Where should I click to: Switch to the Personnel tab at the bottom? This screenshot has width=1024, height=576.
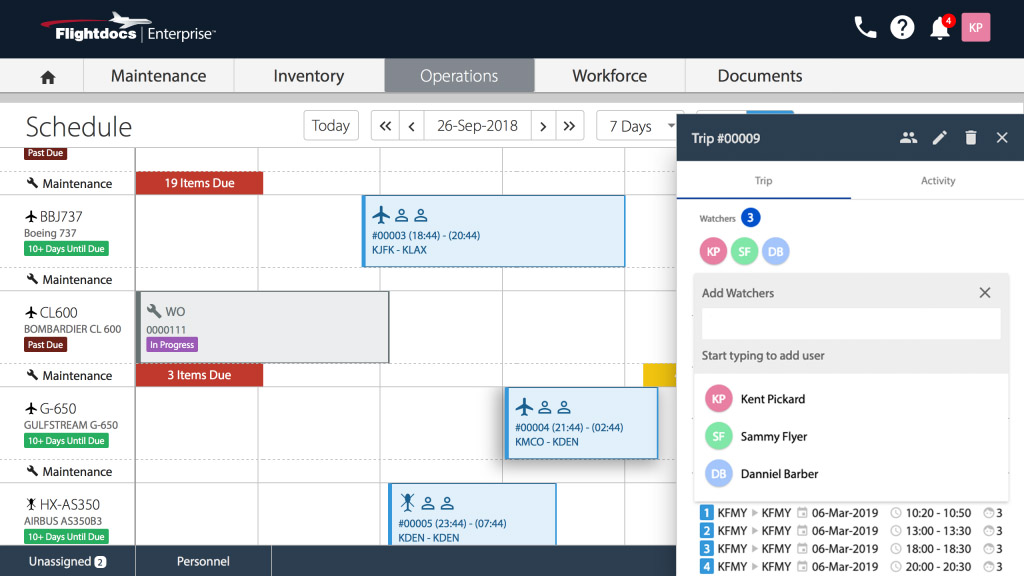coord(203,560)
